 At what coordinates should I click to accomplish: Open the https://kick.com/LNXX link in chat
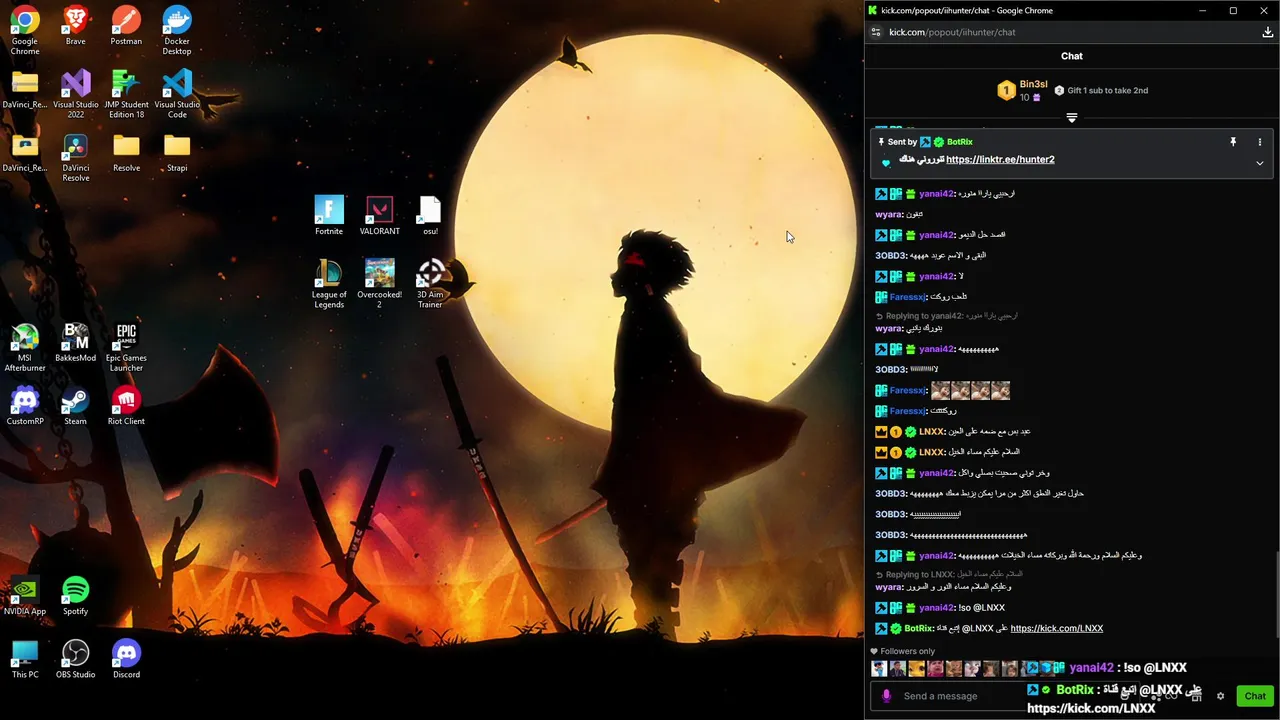[1056, 628]
